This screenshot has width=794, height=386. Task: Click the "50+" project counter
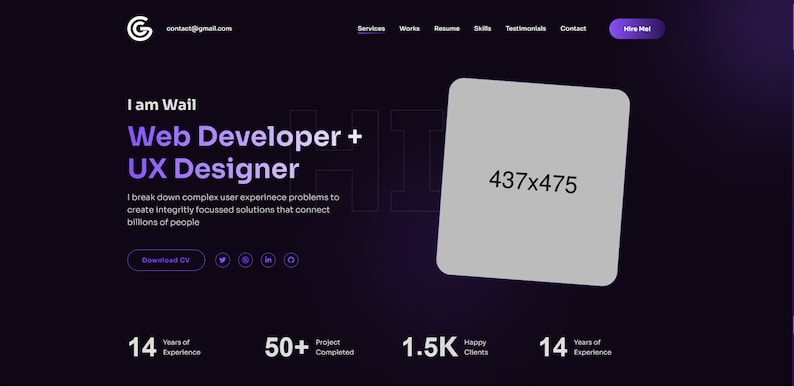coord(287,348)
